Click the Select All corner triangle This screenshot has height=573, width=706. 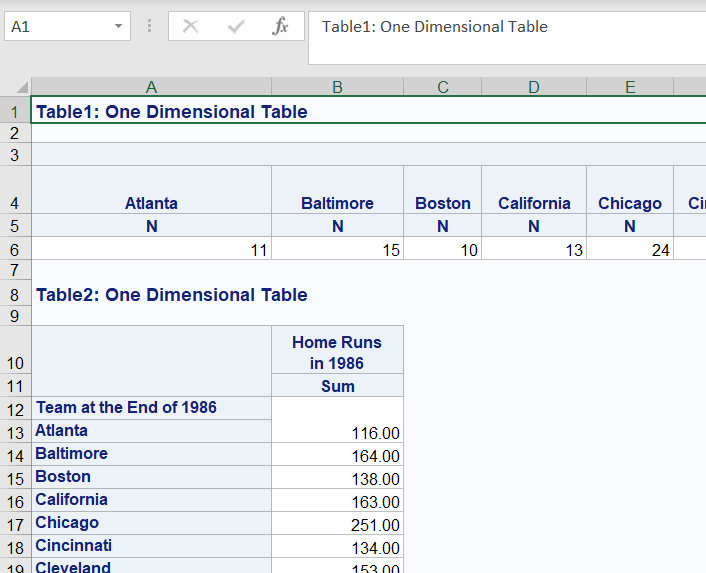pyautogui.click(x=21, y=88)
